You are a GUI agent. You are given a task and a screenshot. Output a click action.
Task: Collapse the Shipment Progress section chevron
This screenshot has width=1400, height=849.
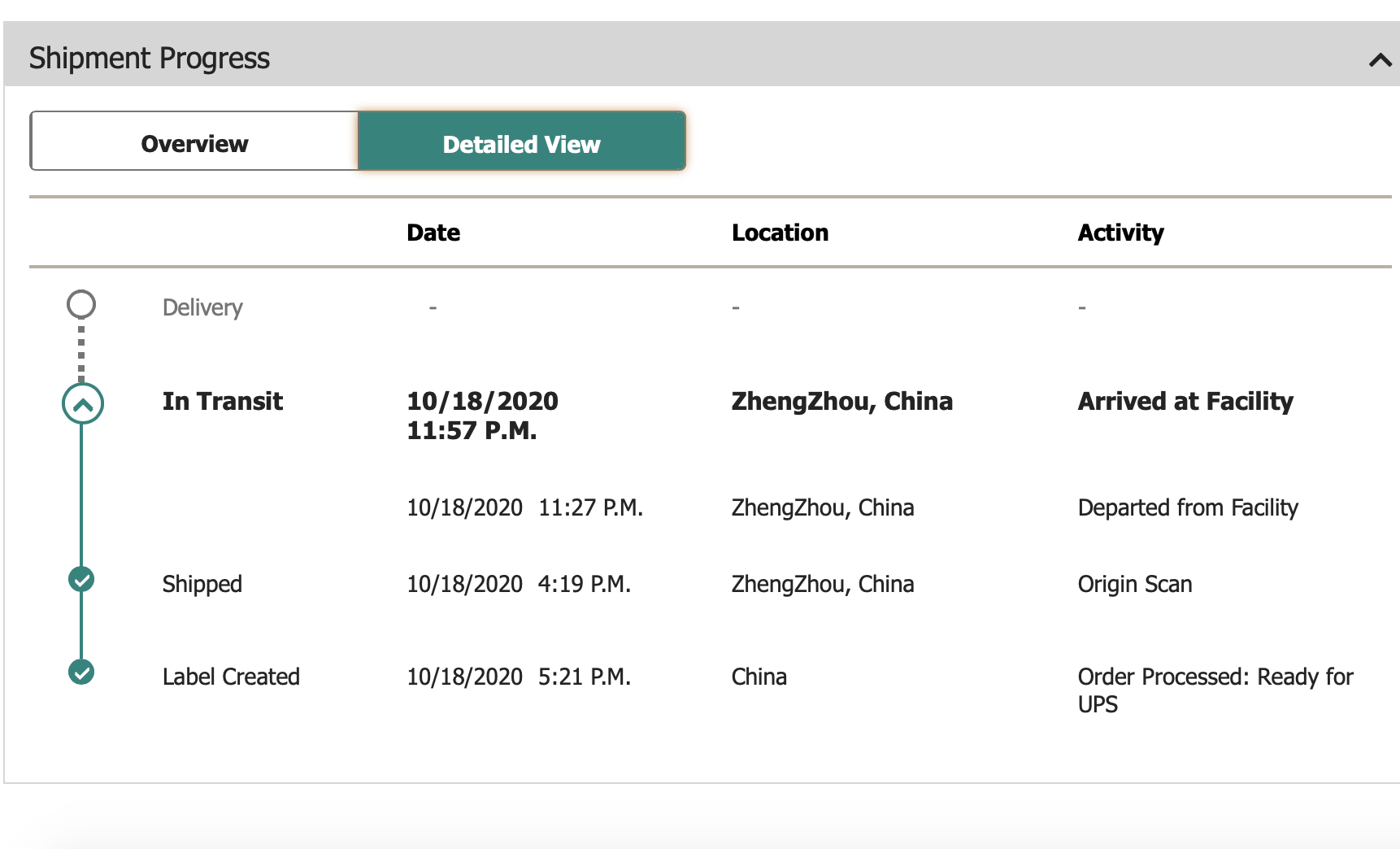coord(1379,59)
